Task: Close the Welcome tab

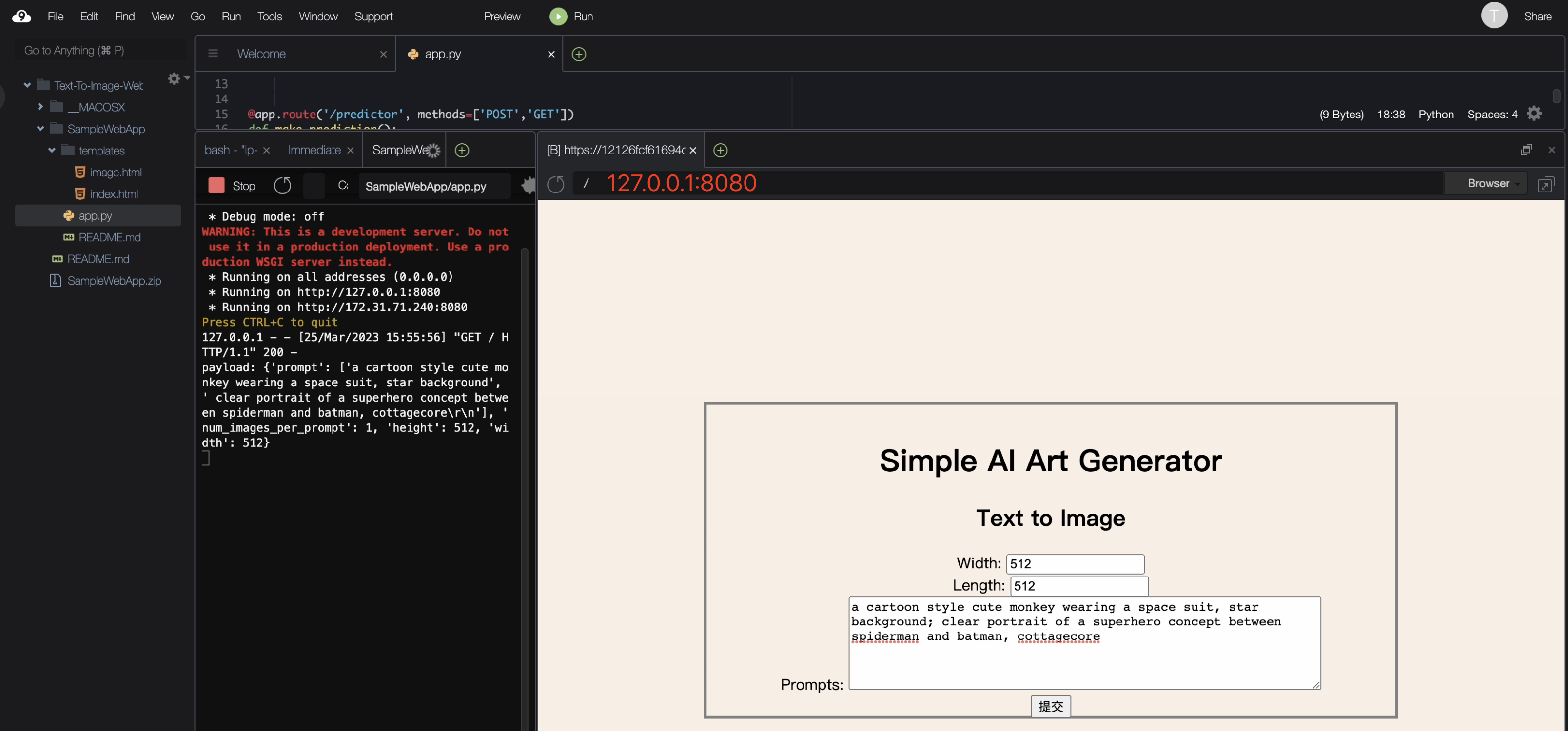Action: coord(383,54)
